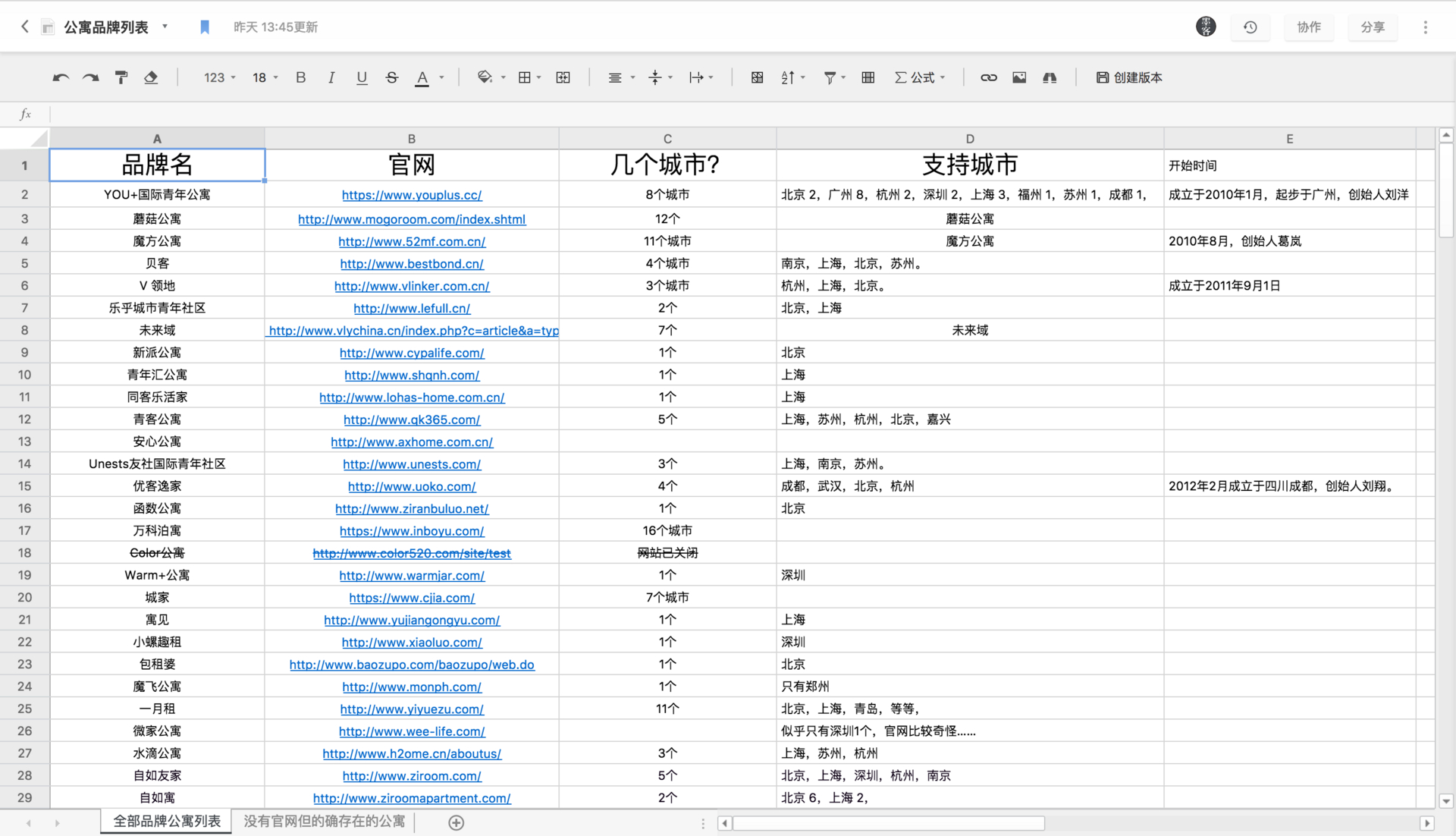Click vertical scrollbar up arrow
This screenshot has height=836, width=1456.
tap(1446, 135)
